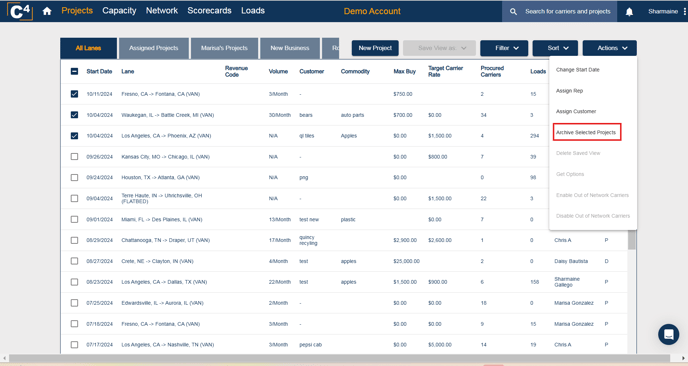Click the Revenue Code column header
Viewport: 688px width, 366px height.
point(236,71)
